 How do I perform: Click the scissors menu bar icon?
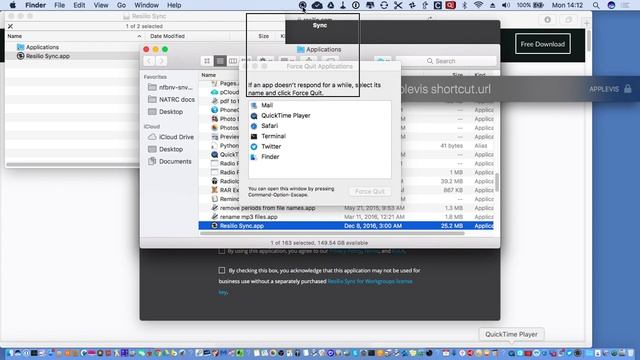[398, 5]
